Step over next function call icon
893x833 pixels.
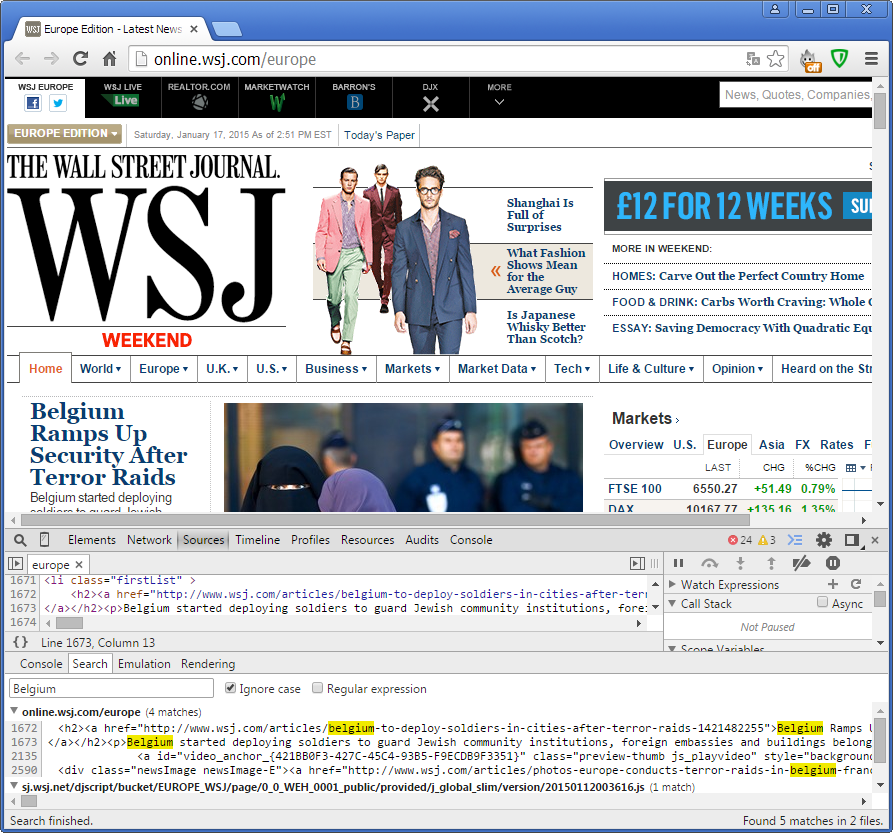(709, 563)
